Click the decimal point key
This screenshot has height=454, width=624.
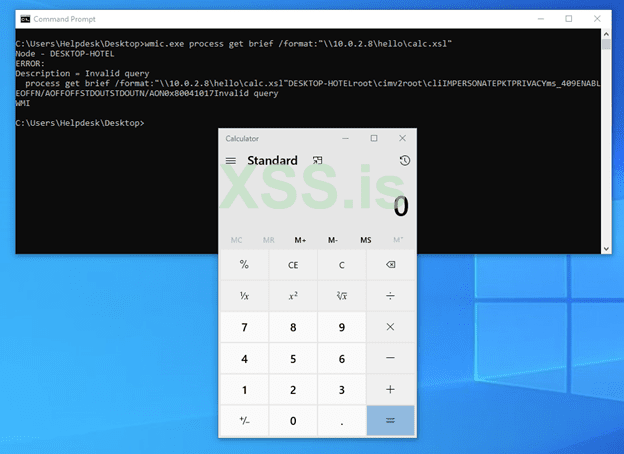point(341,421)
